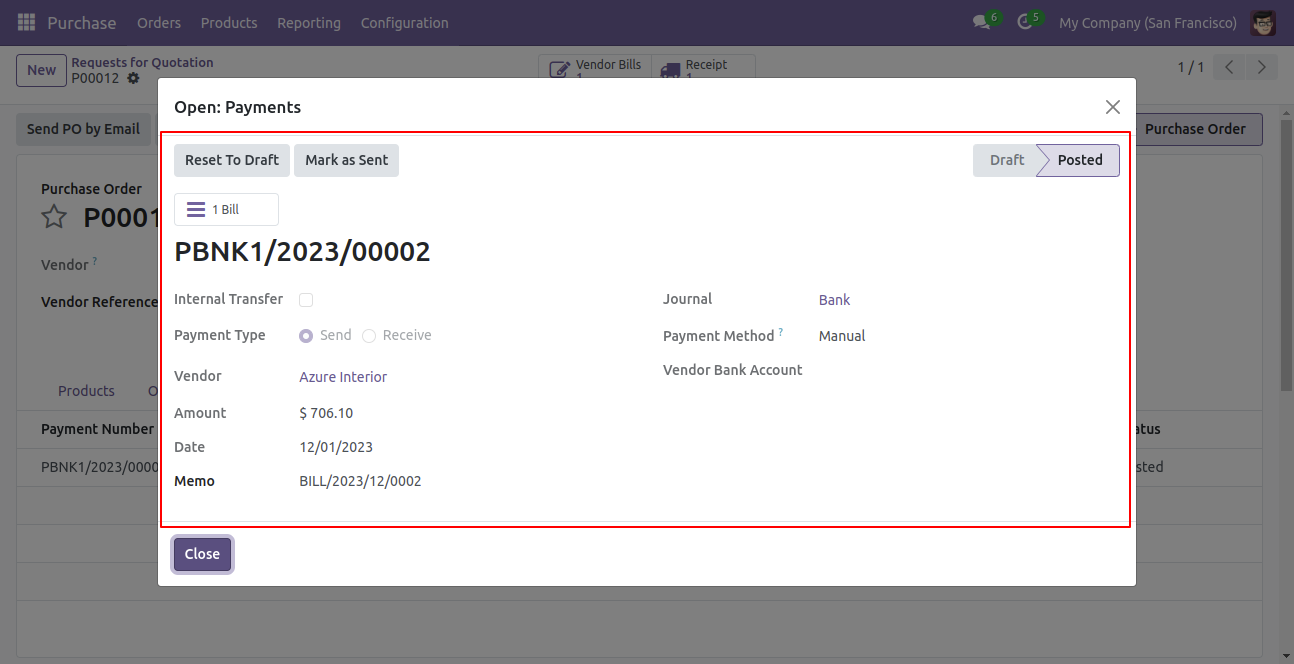1294x664 pixels.
Task: Click the Mark as Sent button
Action: [x=346, y=160]
